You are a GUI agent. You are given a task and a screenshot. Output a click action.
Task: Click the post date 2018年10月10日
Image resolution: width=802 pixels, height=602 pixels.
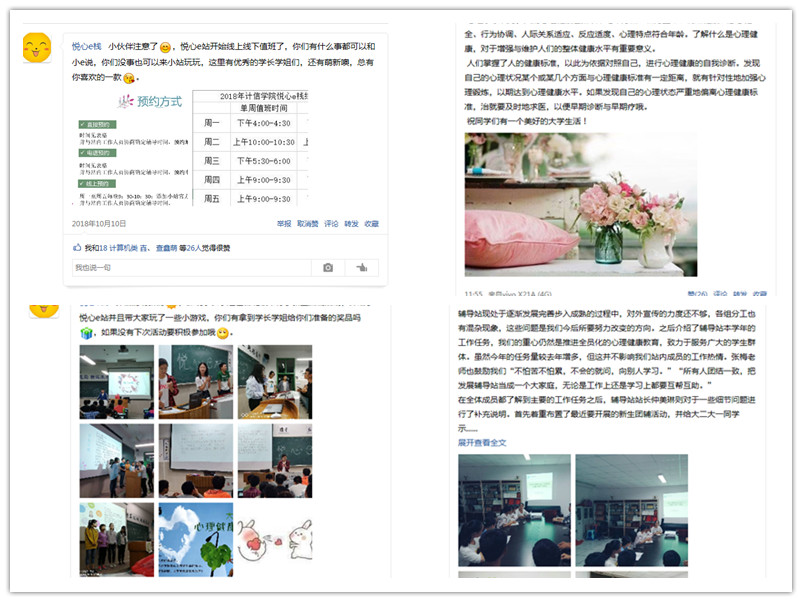pos(99,224)
